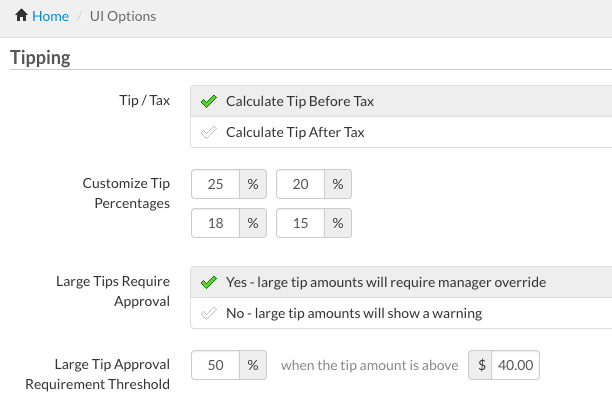Edit the 20 percent tip field

click(x=301, y=184)
